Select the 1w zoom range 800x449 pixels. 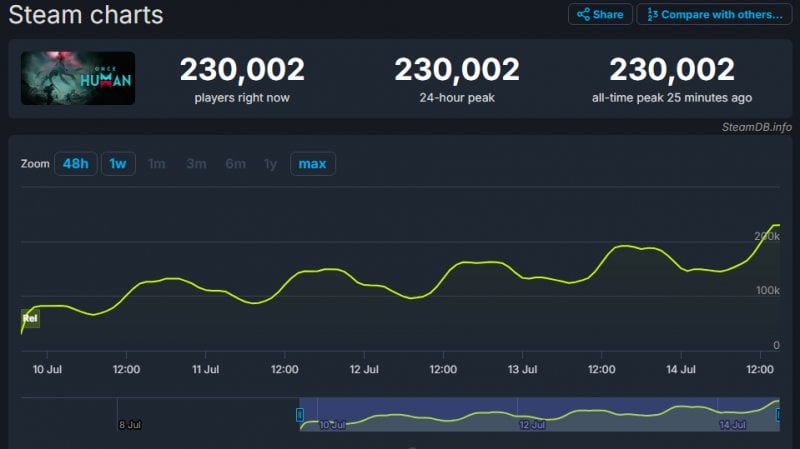pyautogui.click(x=118, y=163)
